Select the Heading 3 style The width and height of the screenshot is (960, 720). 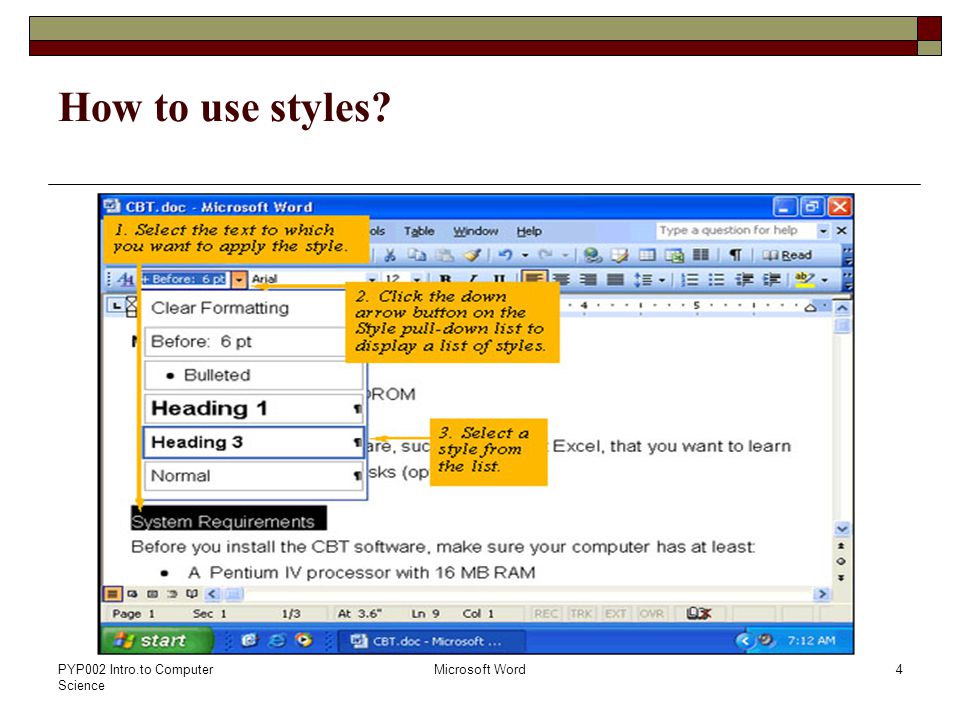253,442
